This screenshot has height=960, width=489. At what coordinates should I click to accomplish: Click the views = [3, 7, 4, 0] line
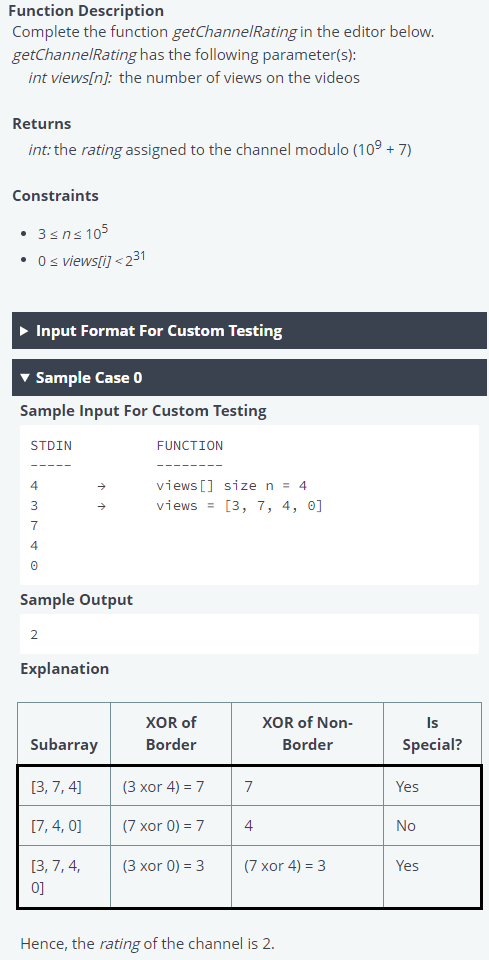click(239, 506)
